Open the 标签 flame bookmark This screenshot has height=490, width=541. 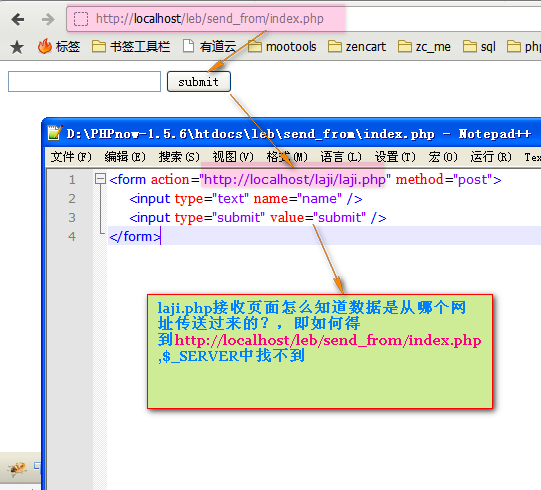[x=59, y=46]
